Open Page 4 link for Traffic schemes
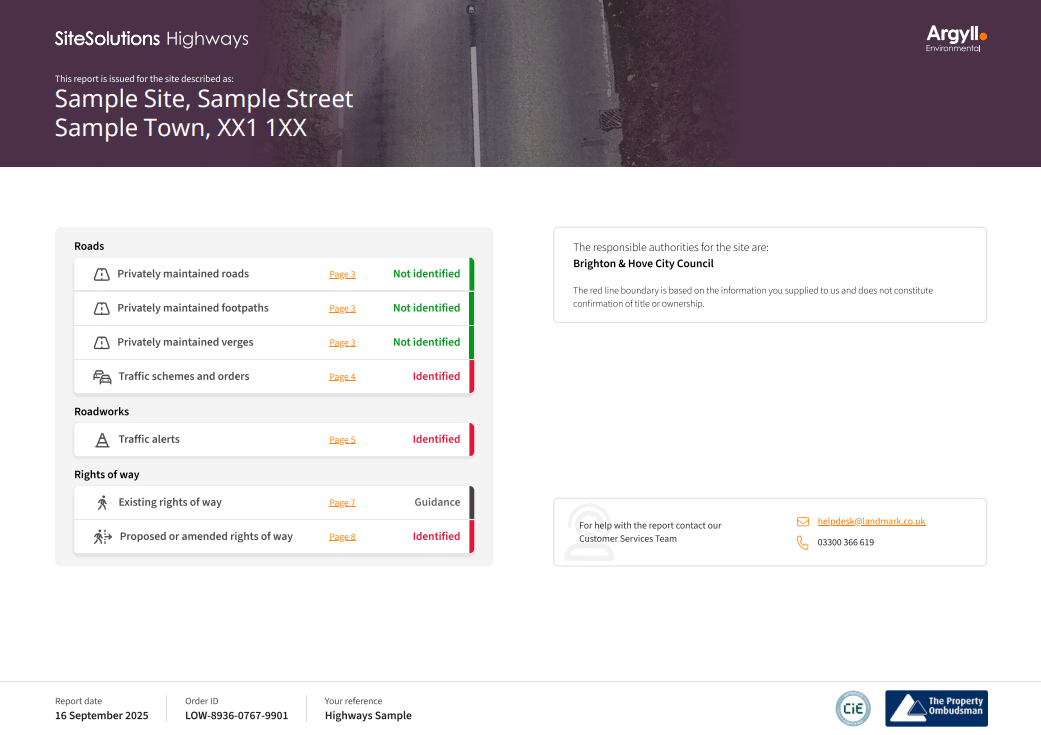The width and height of the screenshot is (1041, 735). (x=342, y=377)
